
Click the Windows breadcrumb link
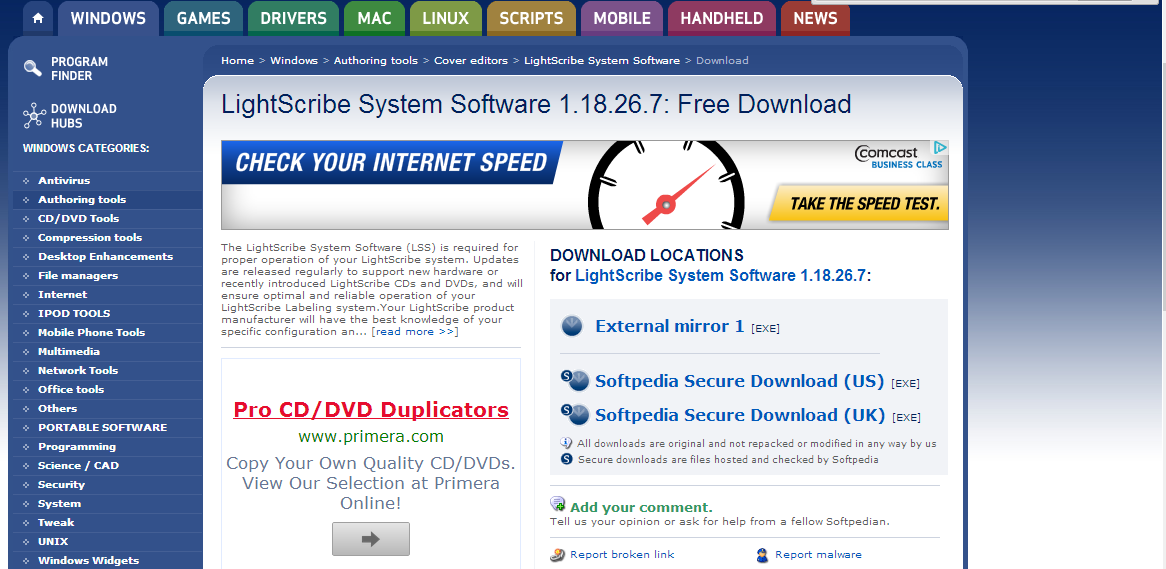tap(294, 60)
